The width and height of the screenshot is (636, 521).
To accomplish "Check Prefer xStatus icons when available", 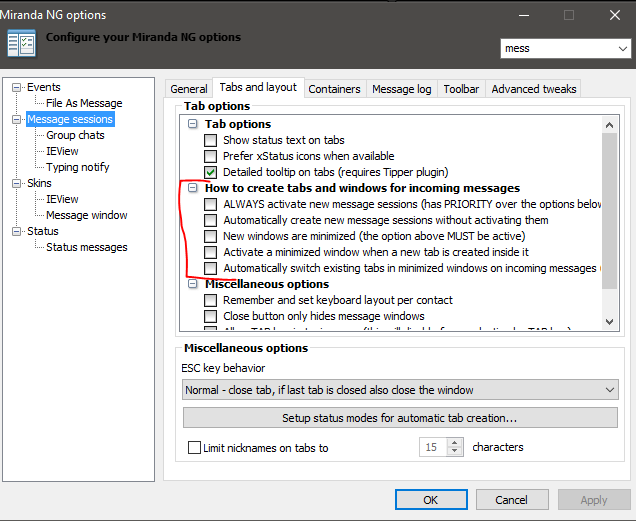I will (x=210, y=156).
